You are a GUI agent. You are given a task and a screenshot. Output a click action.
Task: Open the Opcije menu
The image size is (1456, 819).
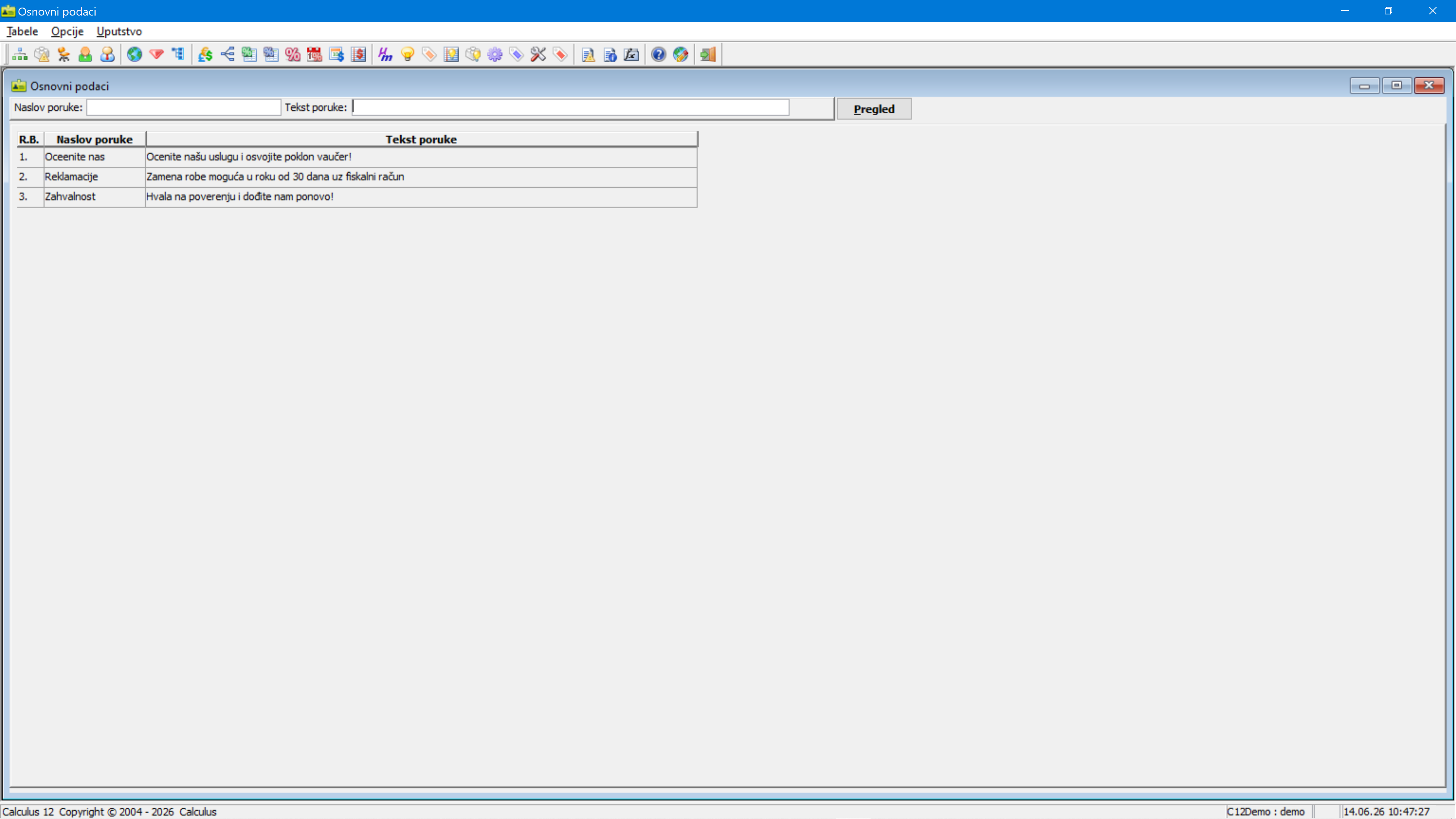coord(67,31)
